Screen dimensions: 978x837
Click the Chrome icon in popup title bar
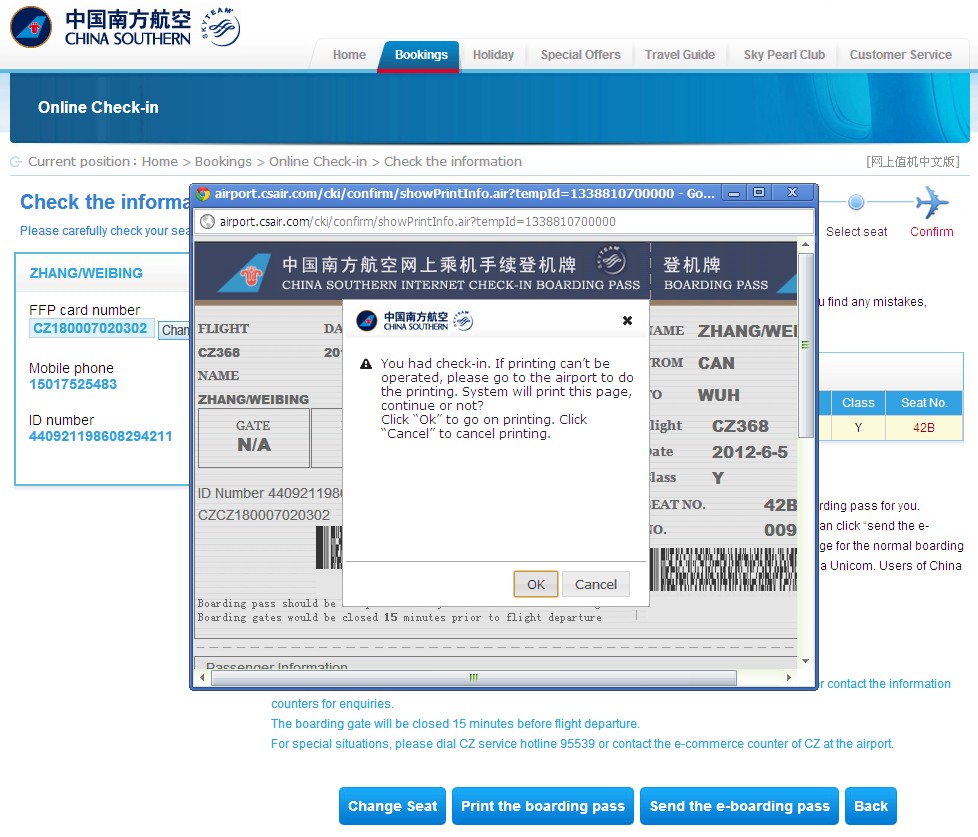[203, 193]
